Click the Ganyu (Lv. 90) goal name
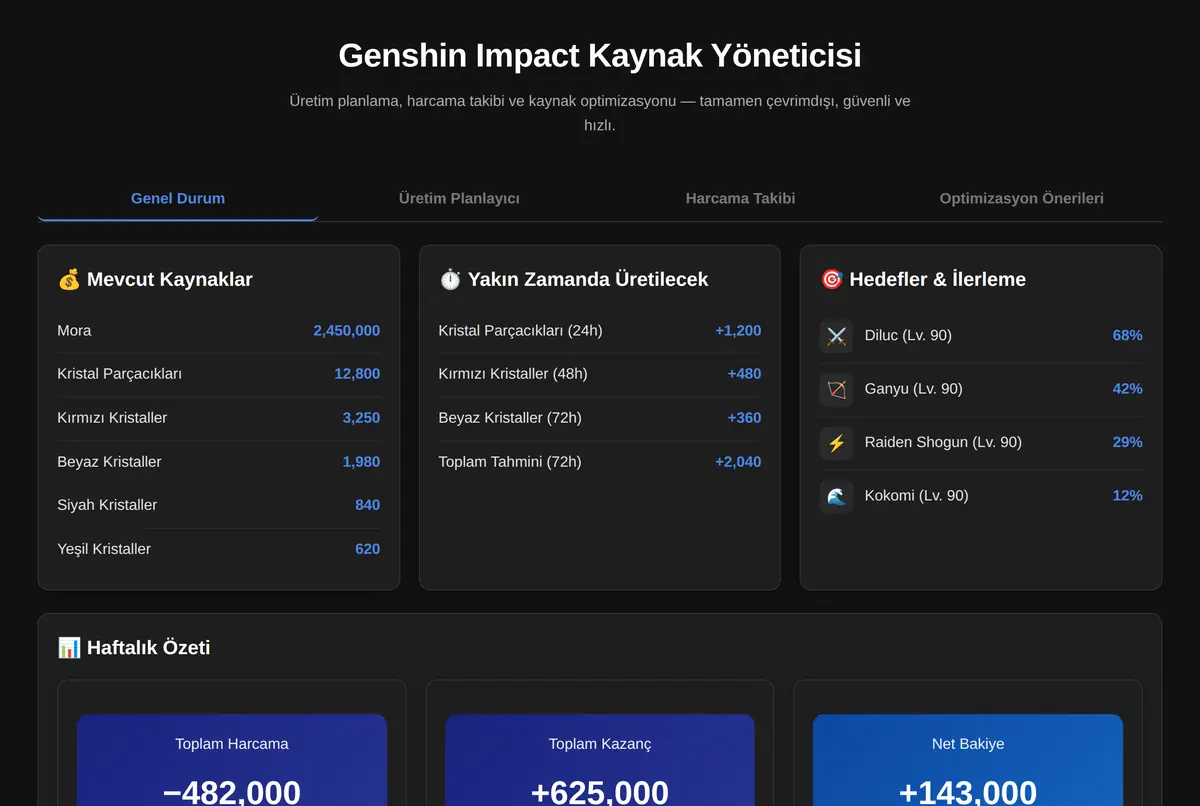Screen dimensions: 1200x806 coord(914,389)
